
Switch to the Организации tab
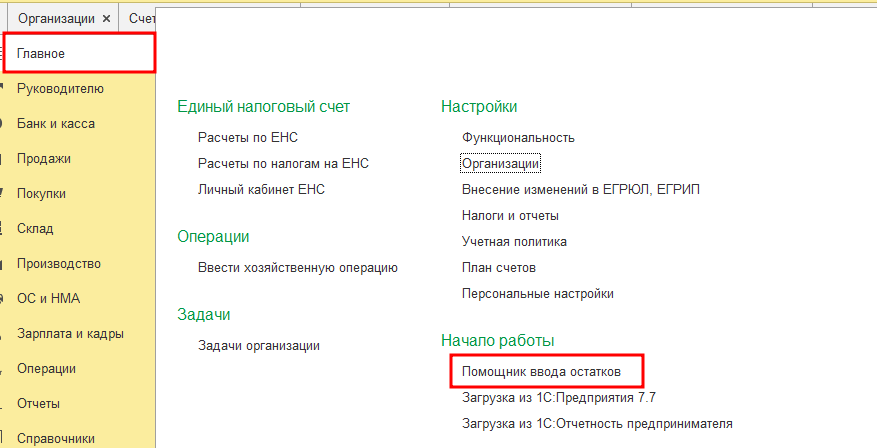[56, 18]
